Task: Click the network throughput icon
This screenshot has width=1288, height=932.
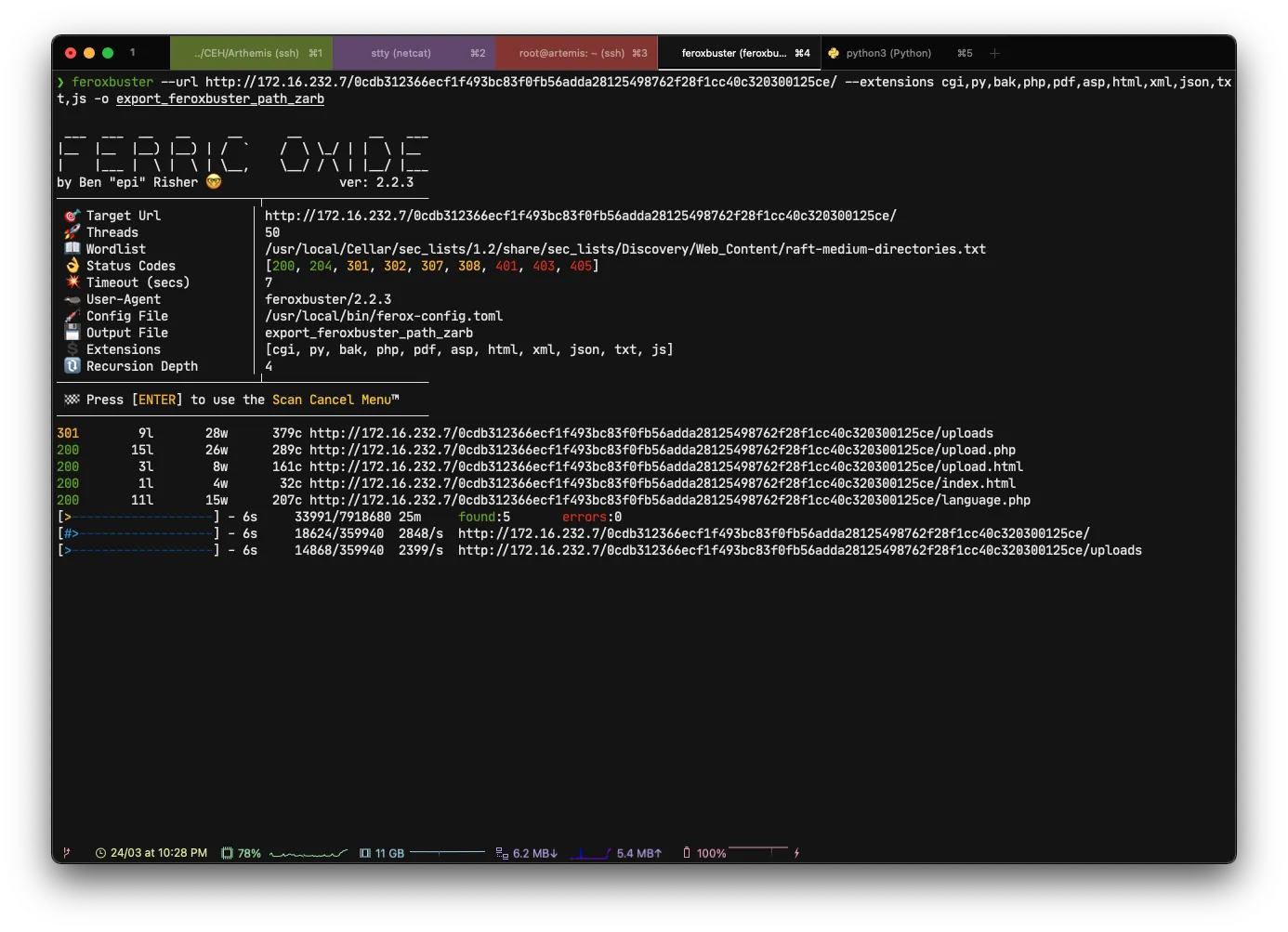Action: (502, 853)
